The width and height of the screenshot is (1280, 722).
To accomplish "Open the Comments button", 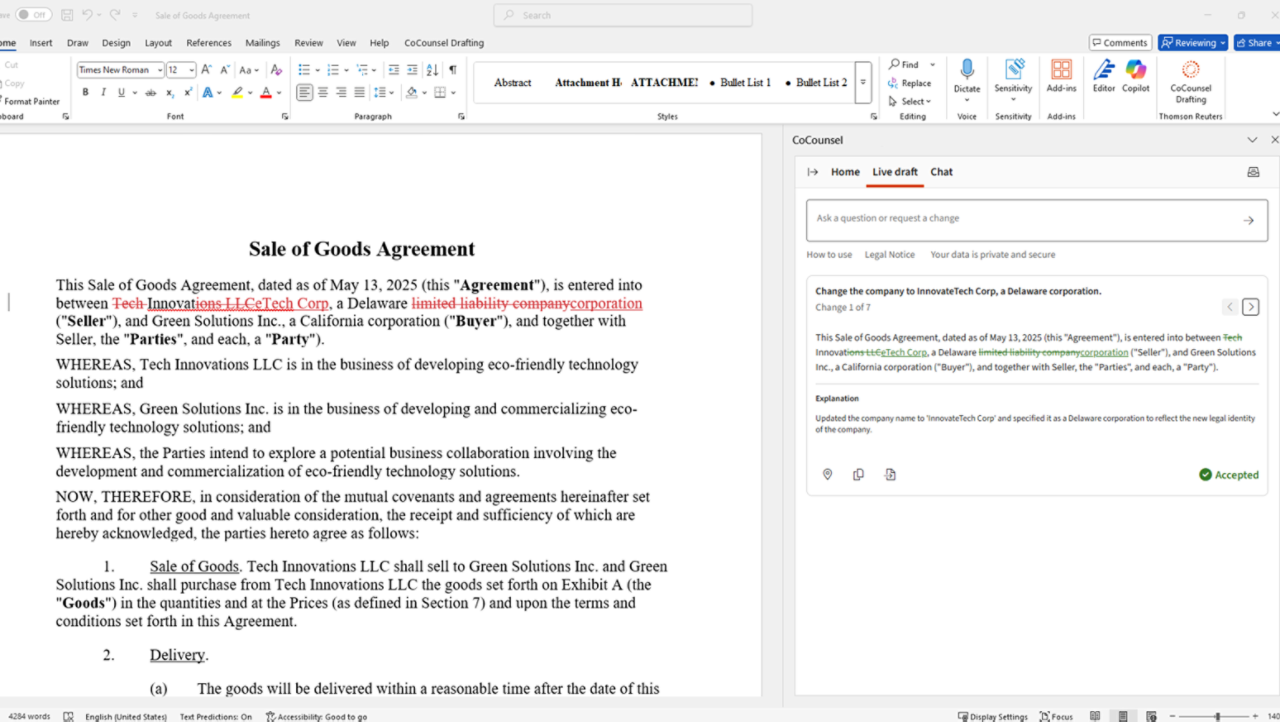I will click(1119, 43).
